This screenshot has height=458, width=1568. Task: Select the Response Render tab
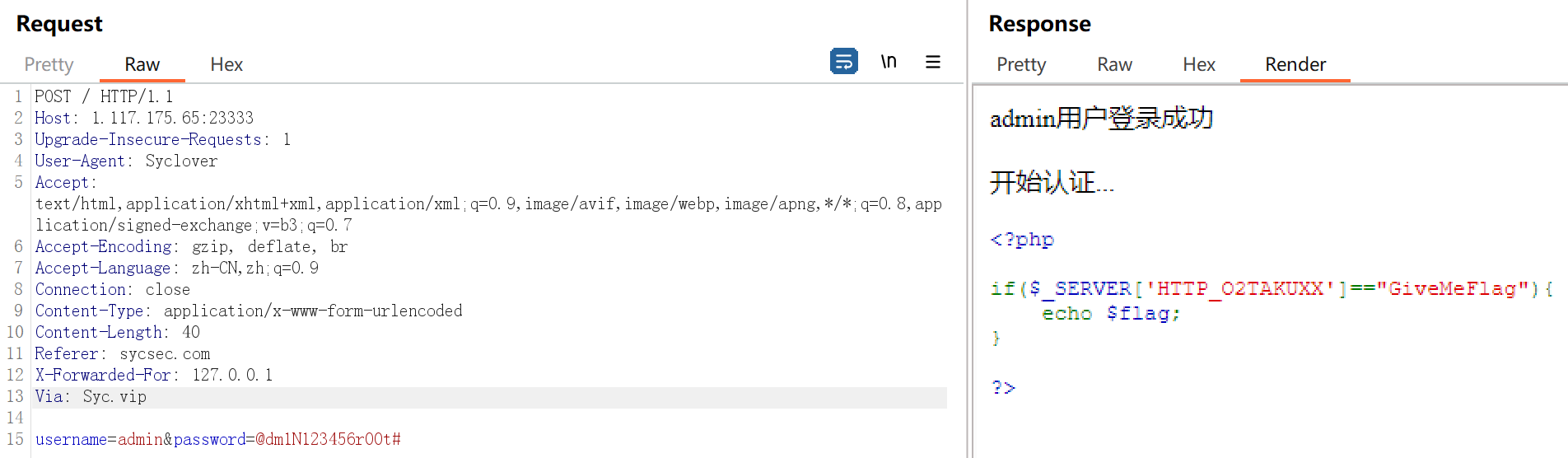tap(1295, 64)
